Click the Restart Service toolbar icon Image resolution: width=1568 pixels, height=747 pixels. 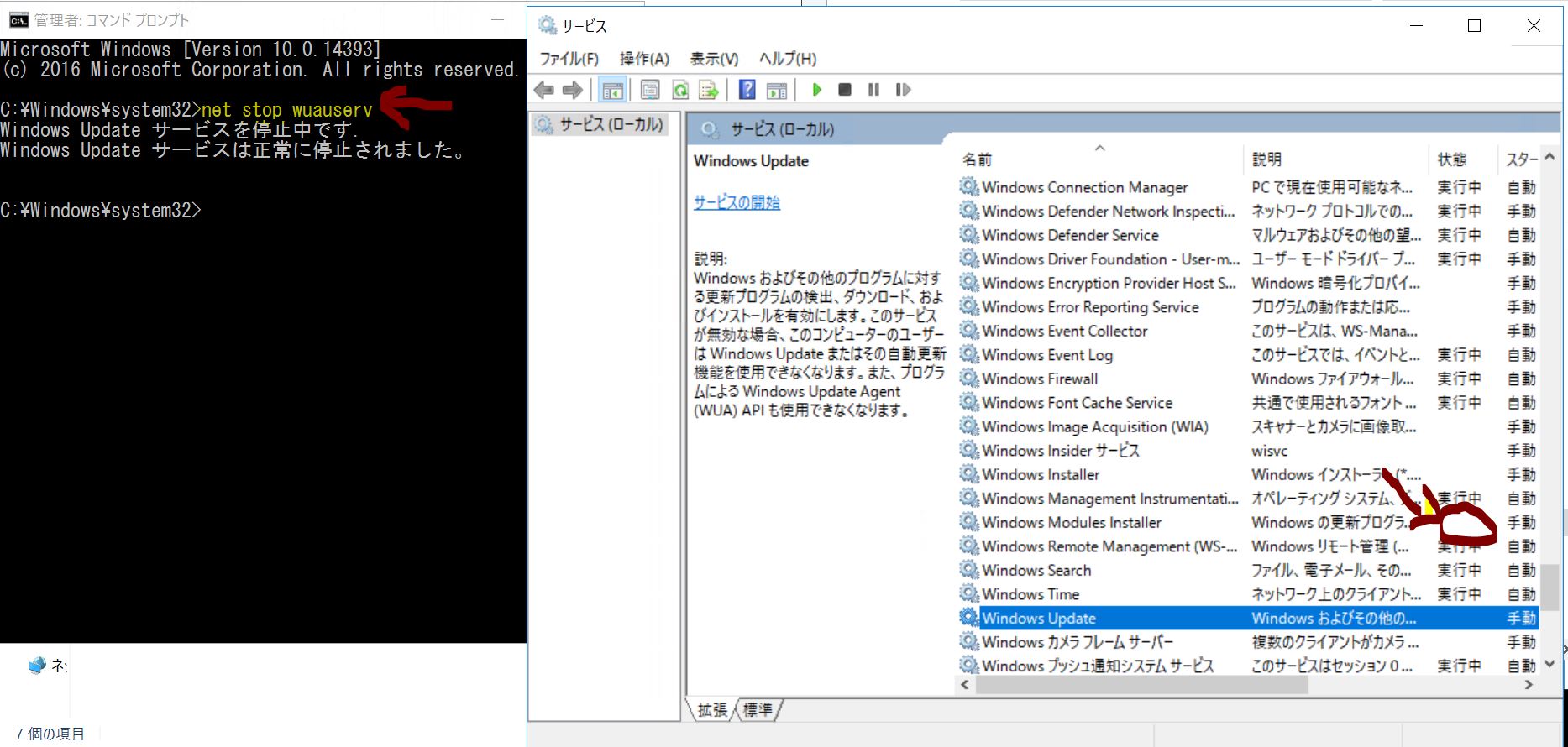coord(903,90)
